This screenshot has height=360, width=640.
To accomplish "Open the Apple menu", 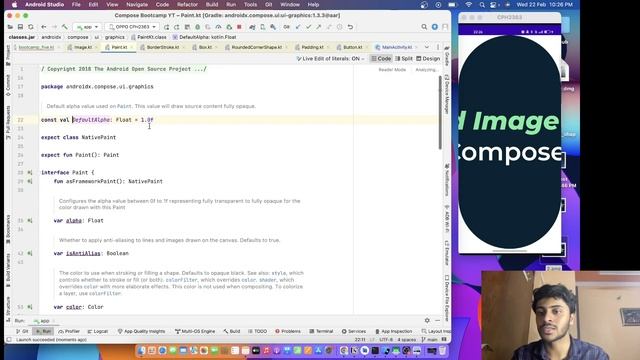I will coord(15,4).
